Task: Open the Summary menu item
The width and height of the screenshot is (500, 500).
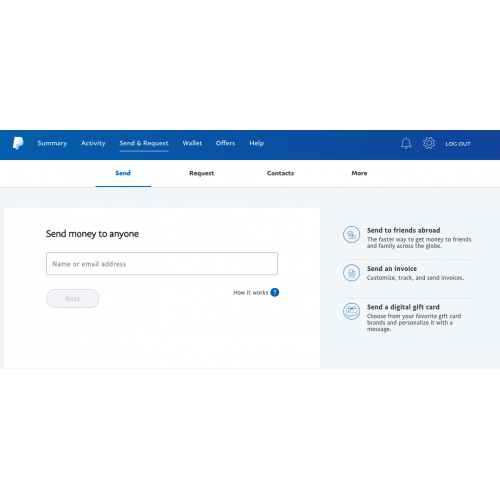Action: point(52,143)
